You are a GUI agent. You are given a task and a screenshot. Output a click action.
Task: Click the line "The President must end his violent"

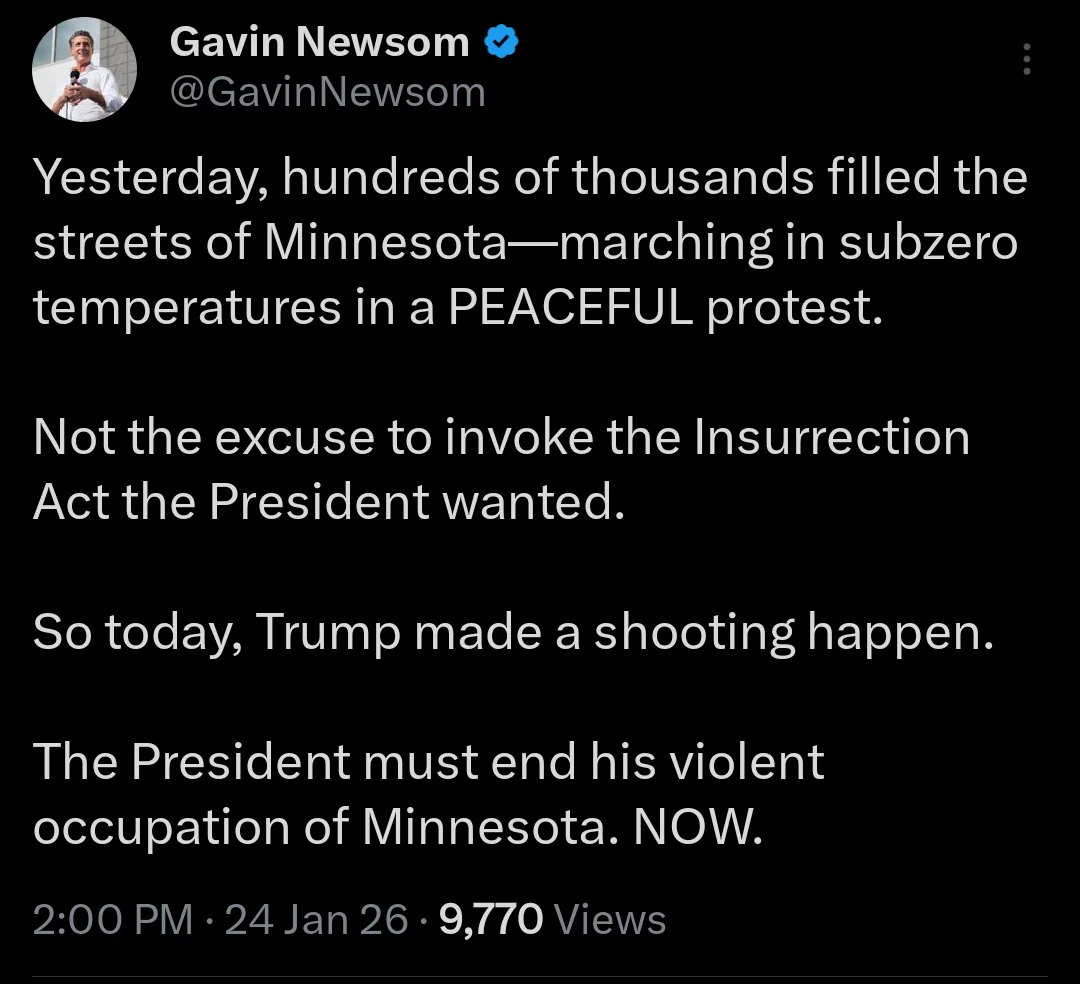click(x=429, y=762)
